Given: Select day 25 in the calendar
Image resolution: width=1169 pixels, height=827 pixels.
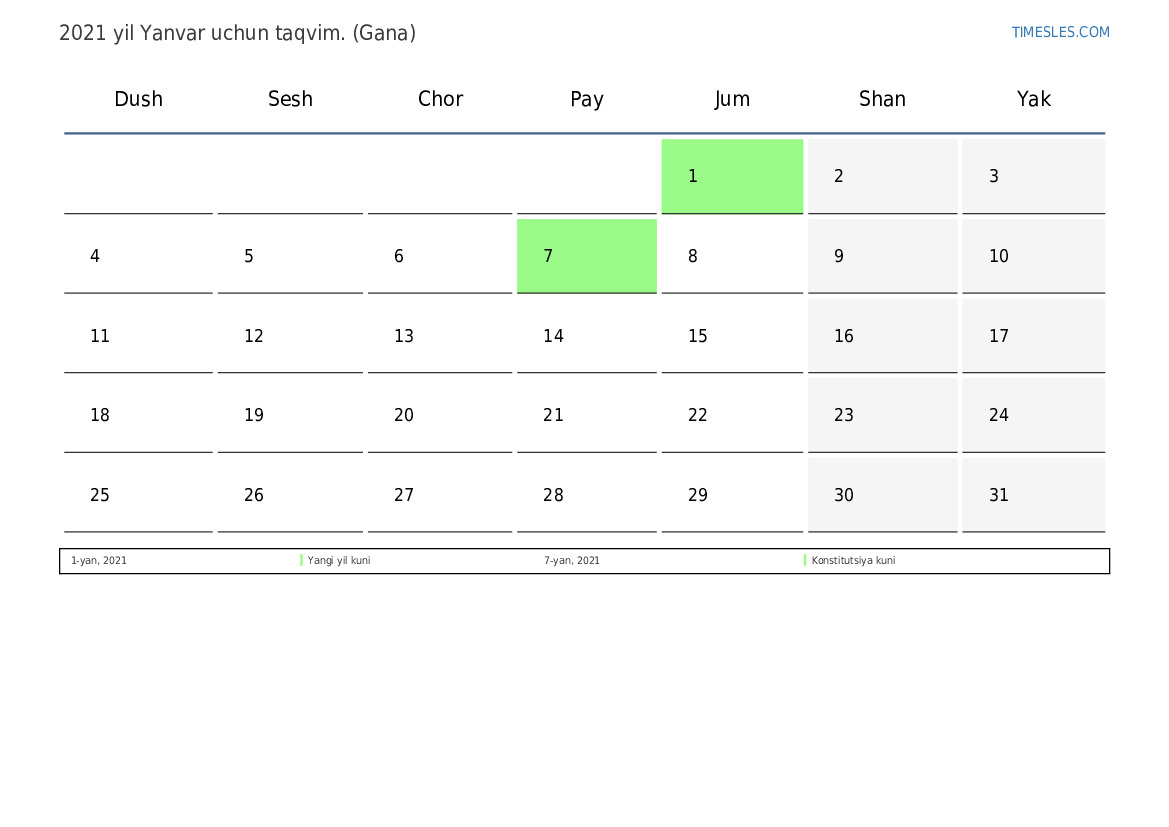Looking at the screenshot, I should [138, 494].
